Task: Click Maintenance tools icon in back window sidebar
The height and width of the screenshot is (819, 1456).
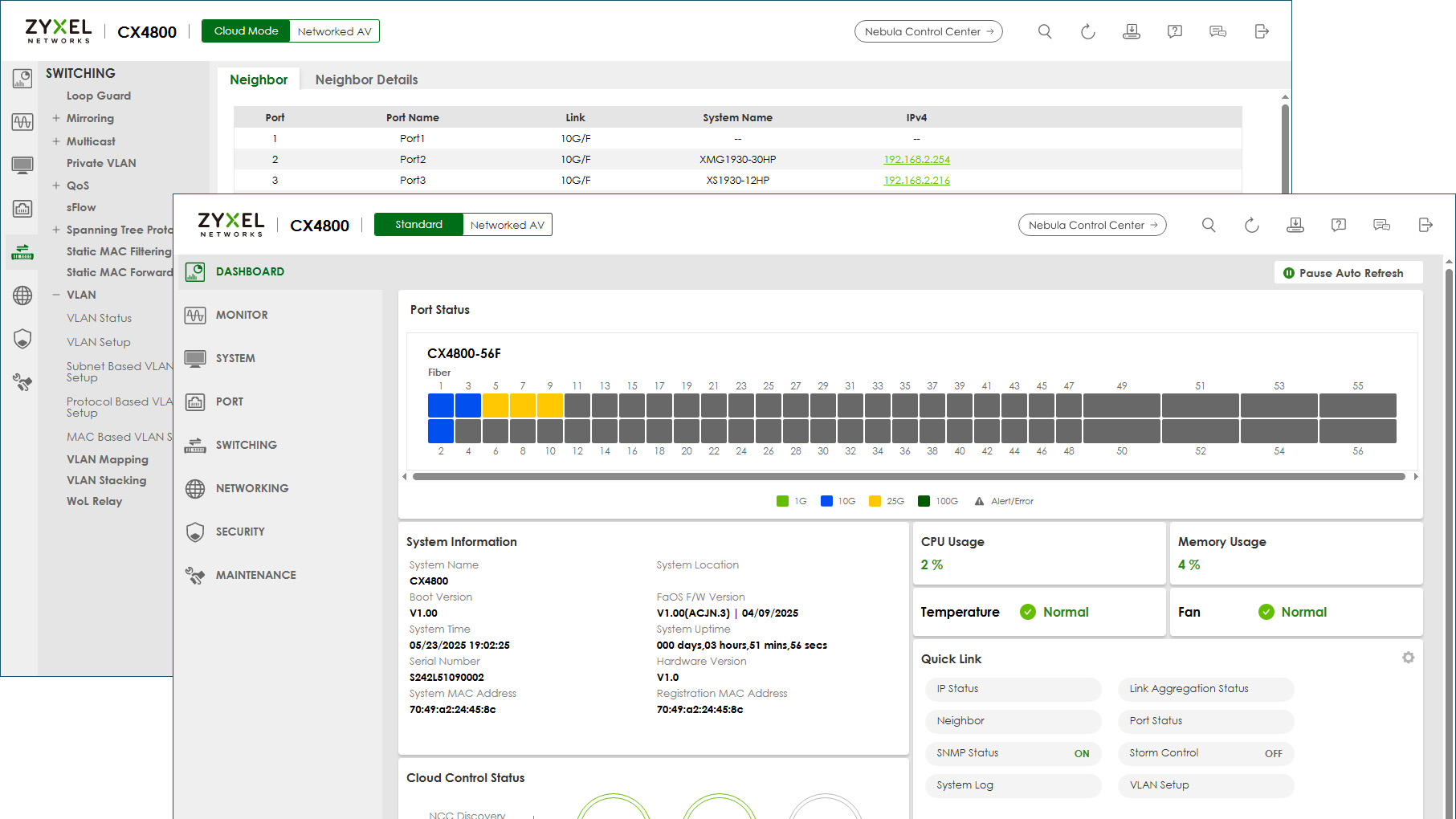Action: [x=22, y=382]
